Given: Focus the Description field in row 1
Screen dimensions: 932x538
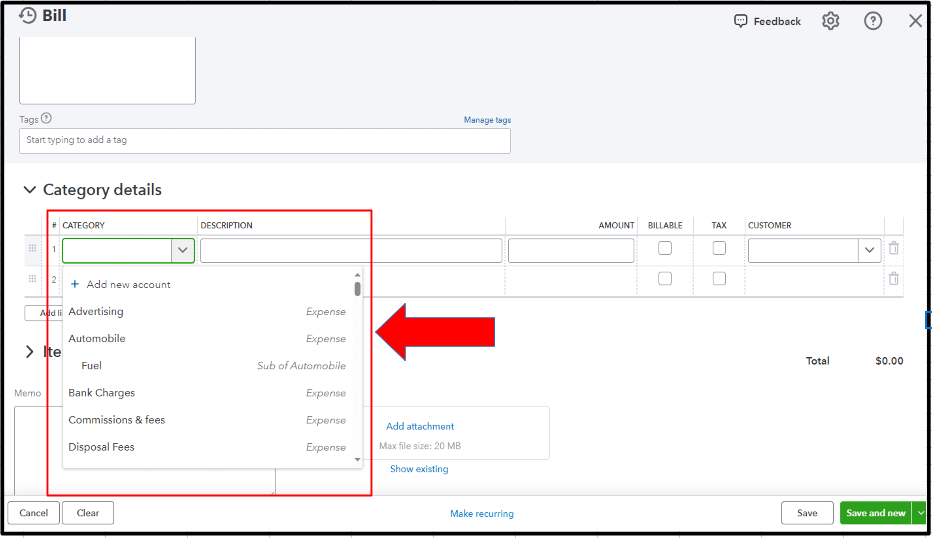Looking at the screenshot, I should (351, 250).
